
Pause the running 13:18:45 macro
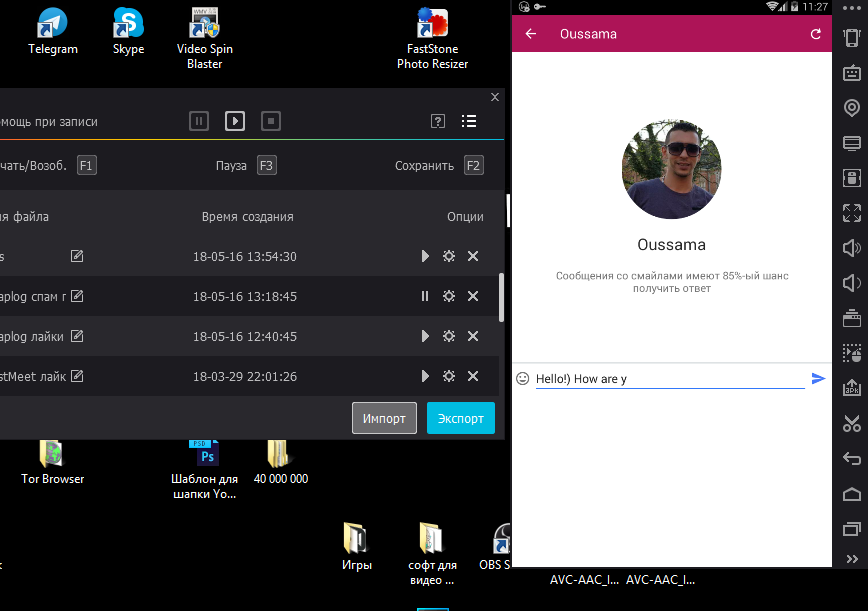pyautogui.click(x=425, y=297)
